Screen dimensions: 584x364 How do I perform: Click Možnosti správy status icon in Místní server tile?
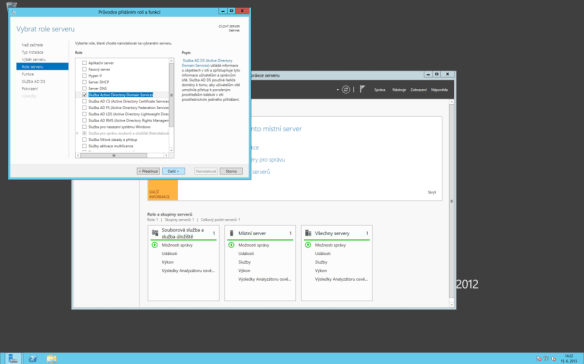point(231,245)
